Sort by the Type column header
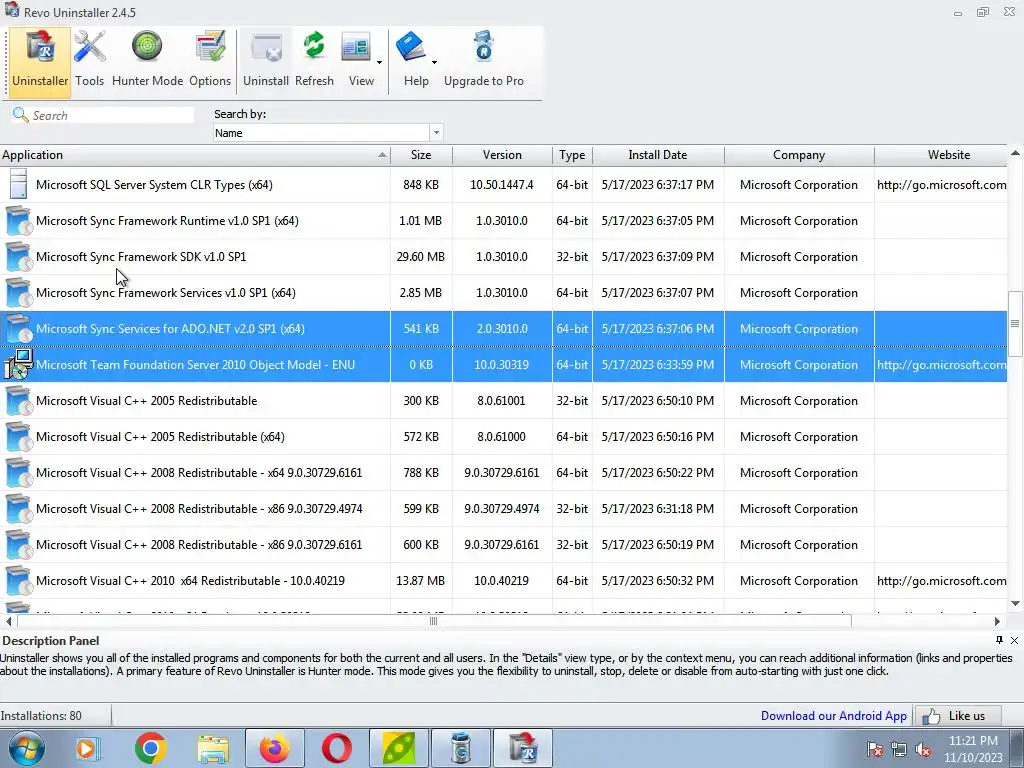 tap(572, 155)
